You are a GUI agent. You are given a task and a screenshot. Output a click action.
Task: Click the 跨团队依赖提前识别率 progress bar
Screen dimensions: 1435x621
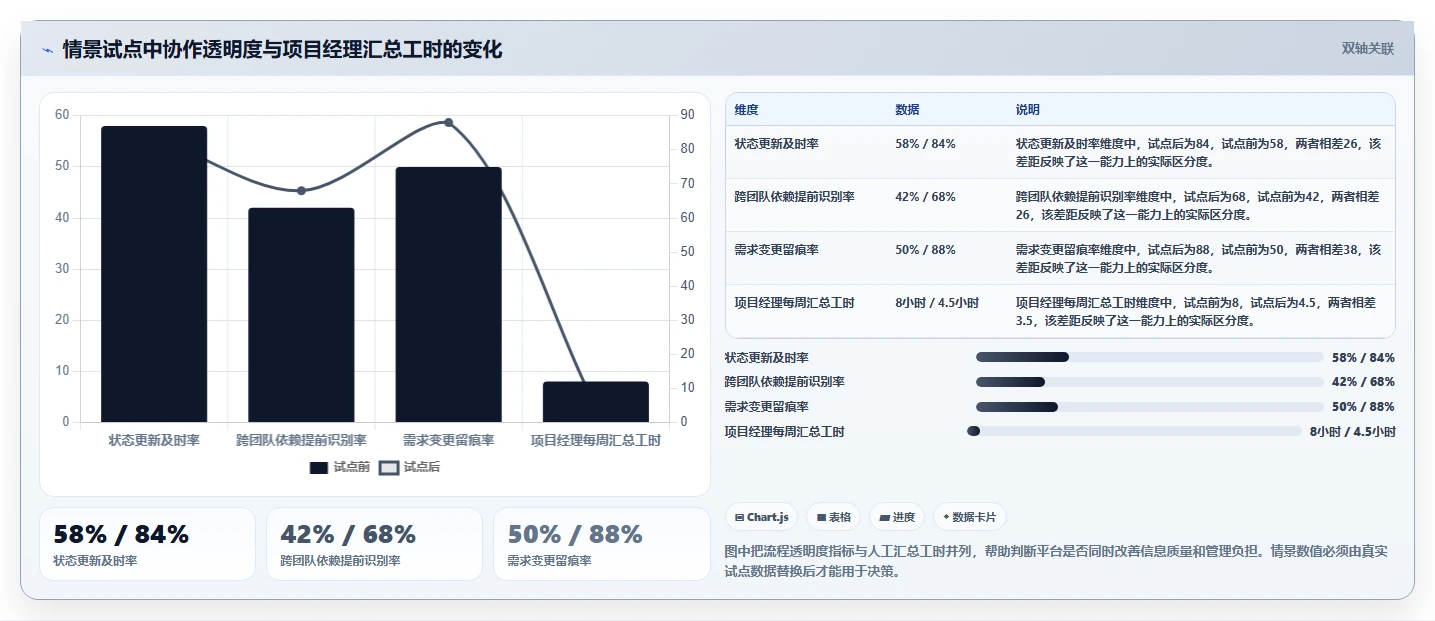(x=1149, y=382)
